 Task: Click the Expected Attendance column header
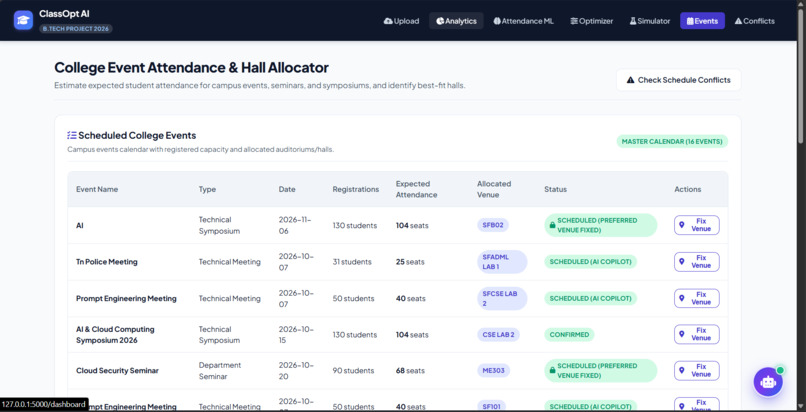point(416,189)
